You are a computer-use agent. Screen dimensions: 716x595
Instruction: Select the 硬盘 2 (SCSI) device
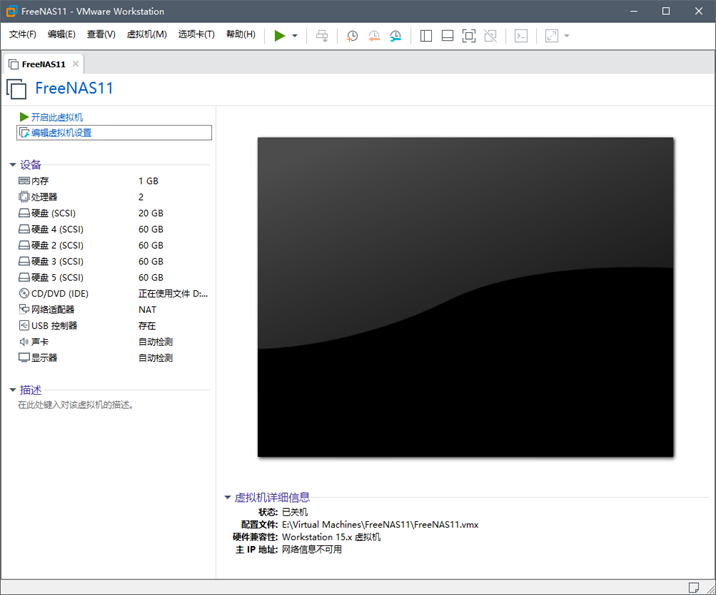112,245
